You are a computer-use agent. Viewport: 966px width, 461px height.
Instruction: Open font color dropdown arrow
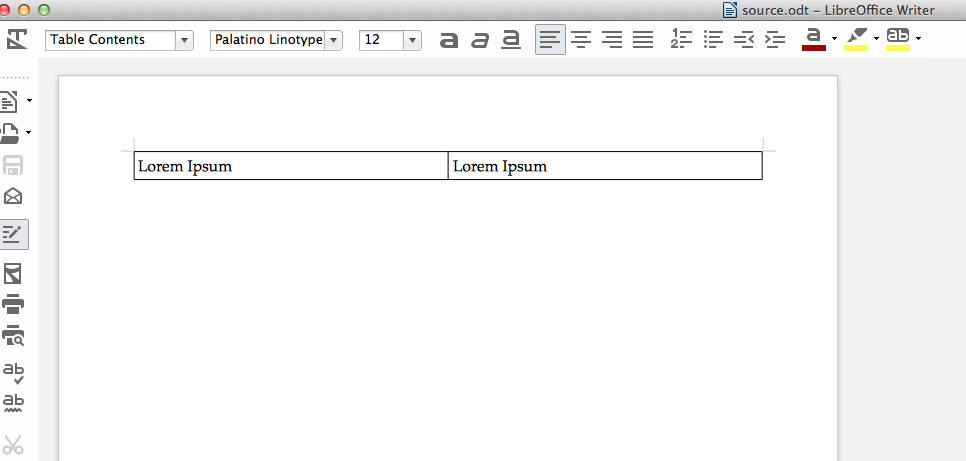pyautogui.click(x=834, y=40)
